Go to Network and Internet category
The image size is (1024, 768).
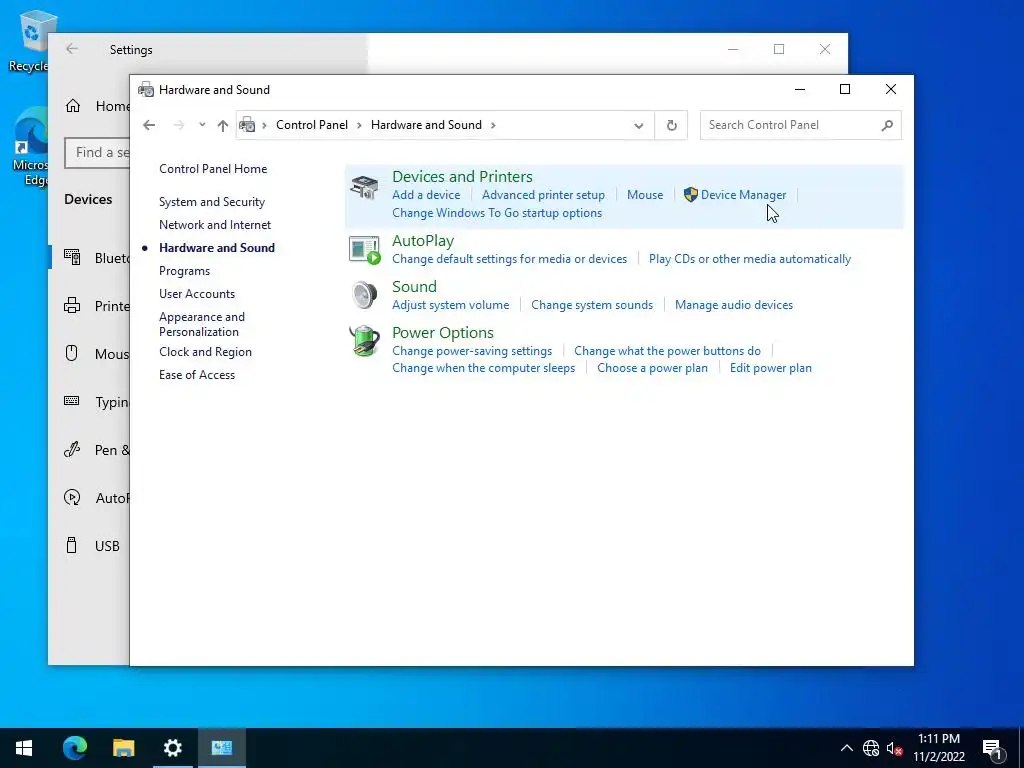(215, 225)
